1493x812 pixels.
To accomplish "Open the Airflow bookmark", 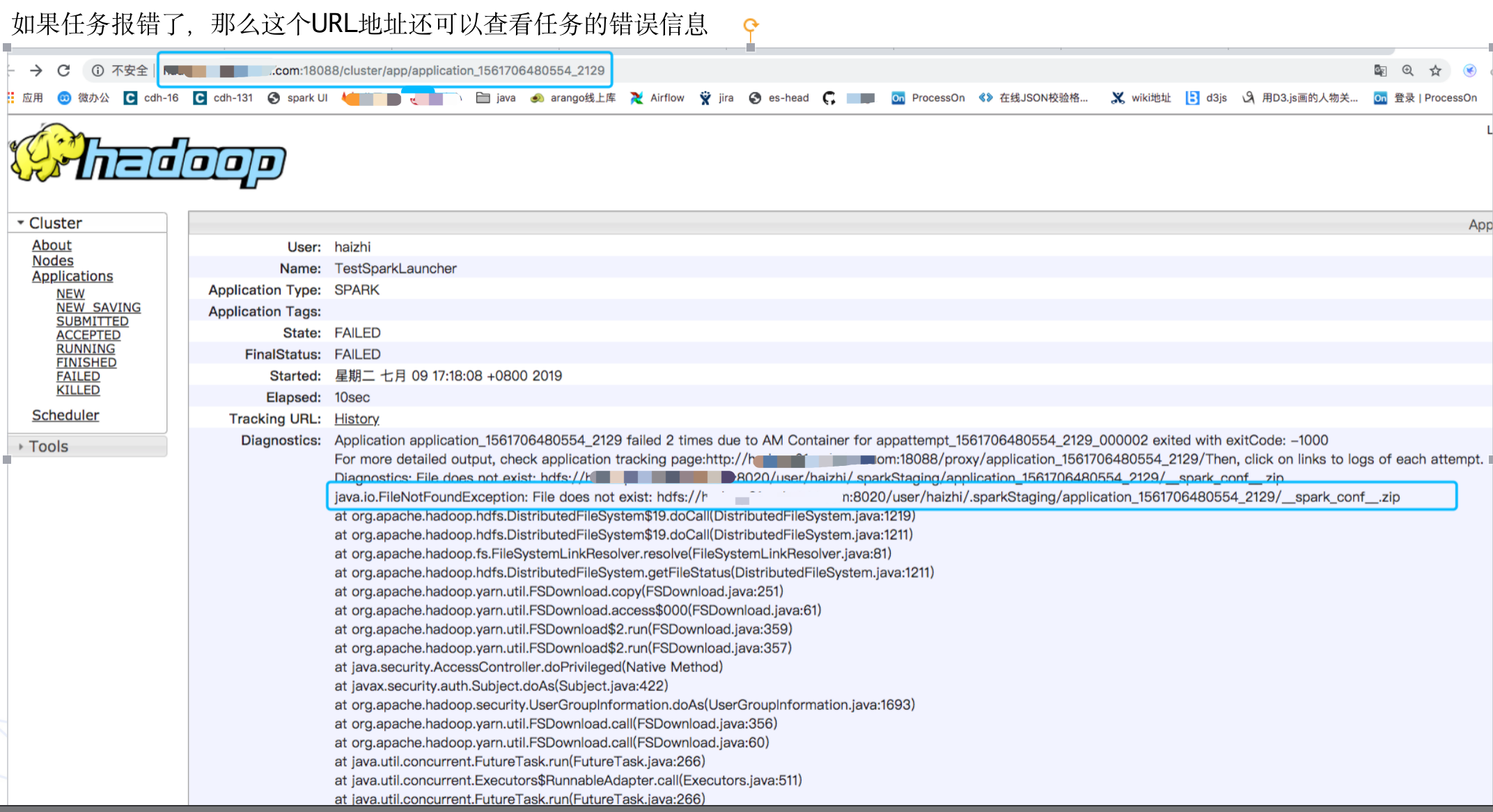I will (x=657, y=98).
